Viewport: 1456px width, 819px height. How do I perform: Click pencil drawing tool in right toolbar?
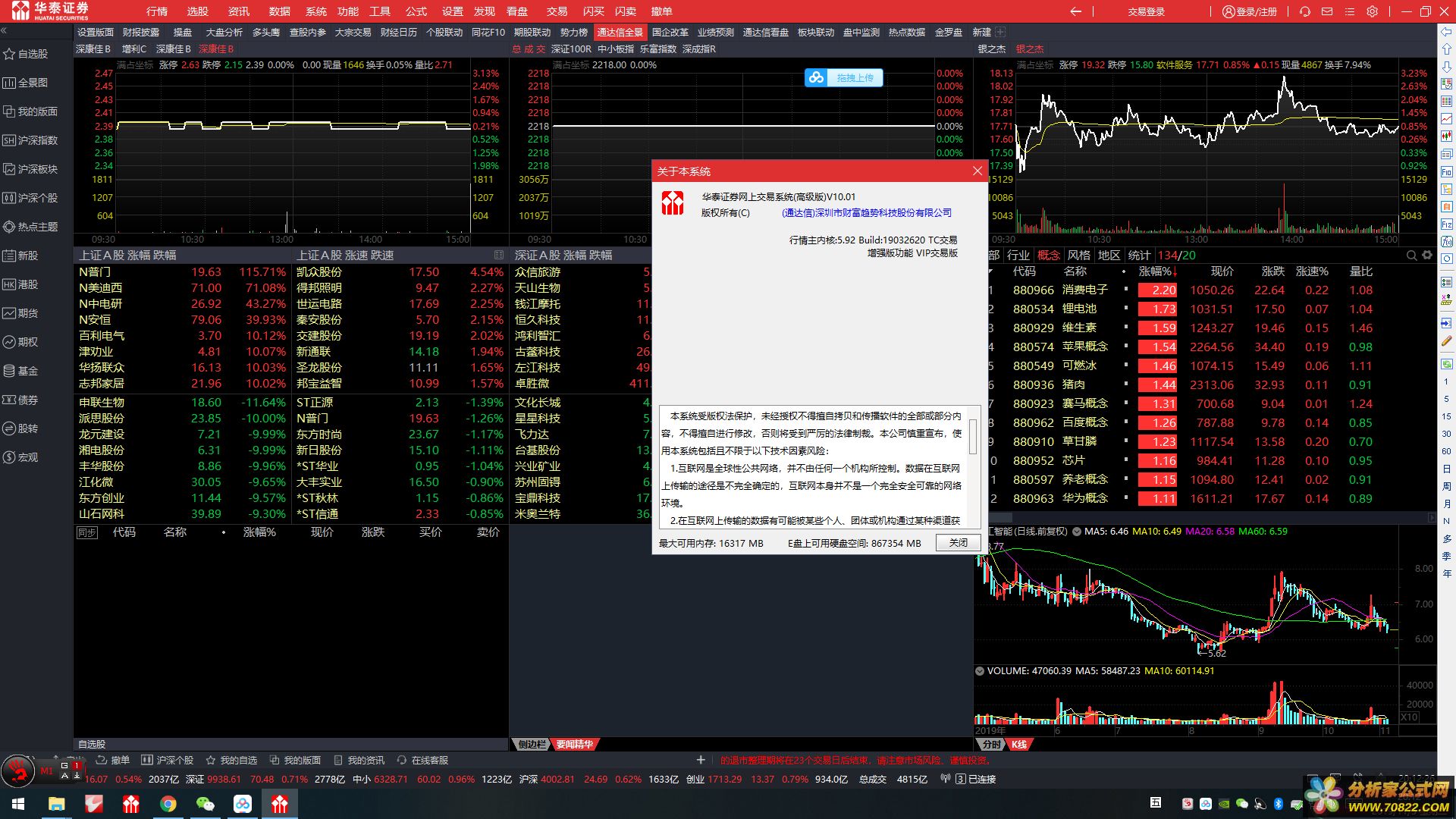pos(1446,341)
